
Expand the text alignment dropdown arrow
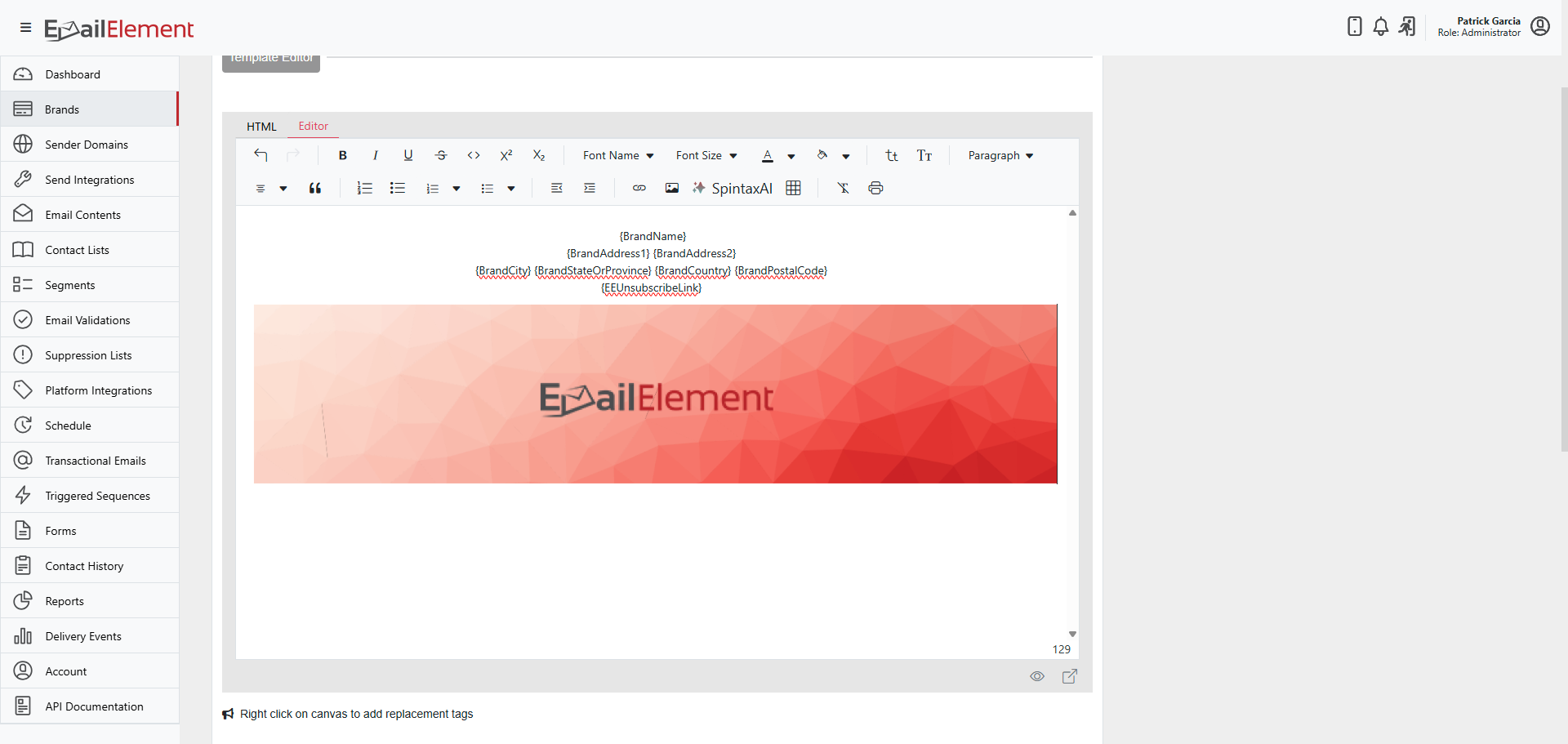[283, 189]
